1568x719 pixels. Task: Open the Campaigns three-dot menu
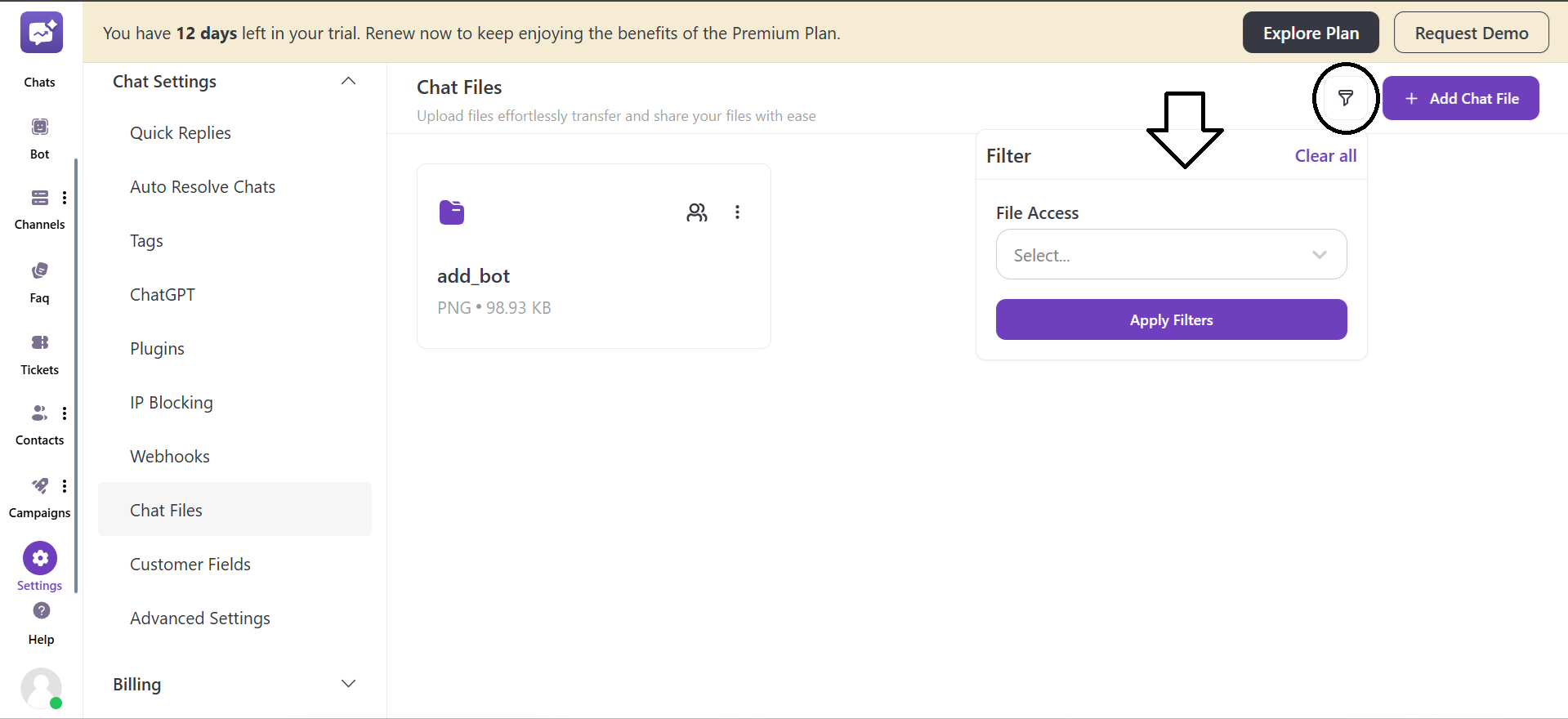(65, 486)
